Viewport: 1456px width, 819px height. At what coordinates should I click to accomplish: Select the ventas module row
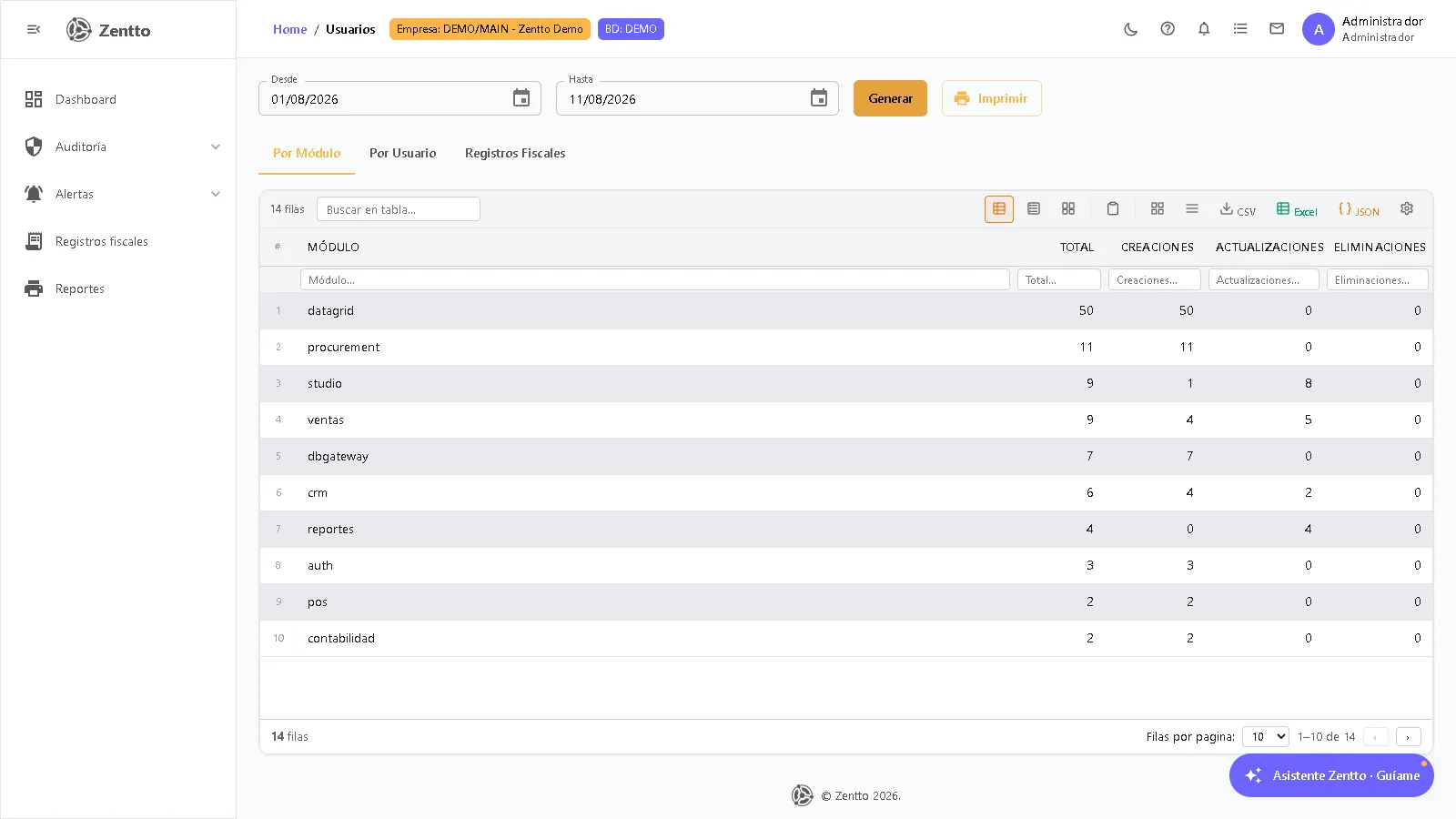click(x=846, y=420)
